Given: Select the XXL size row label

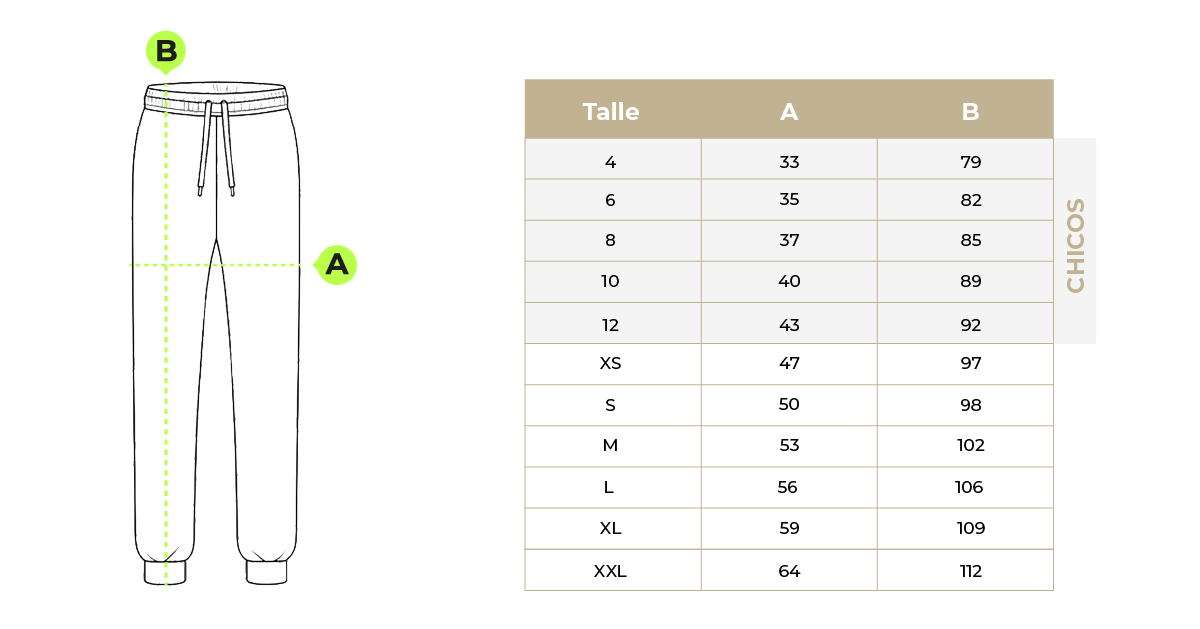Looking at the screenshot, I should click(610, 572).
